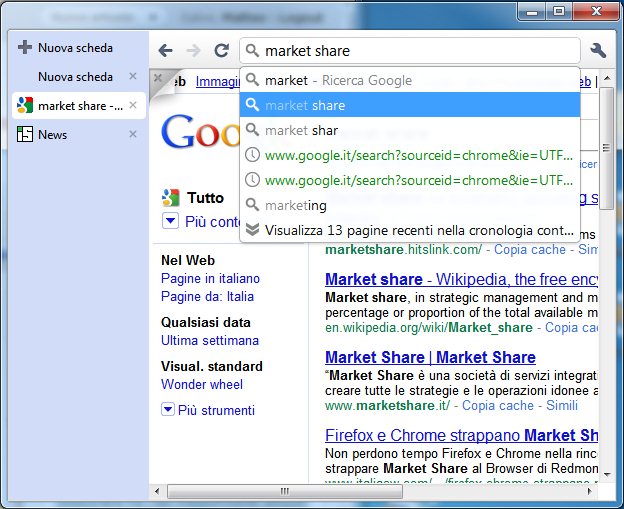Click Simili link for www.marketshare.it
Image resolution: width=624 pixels, height=509 pixels.
pyautogui.click(x=562, y=405)
